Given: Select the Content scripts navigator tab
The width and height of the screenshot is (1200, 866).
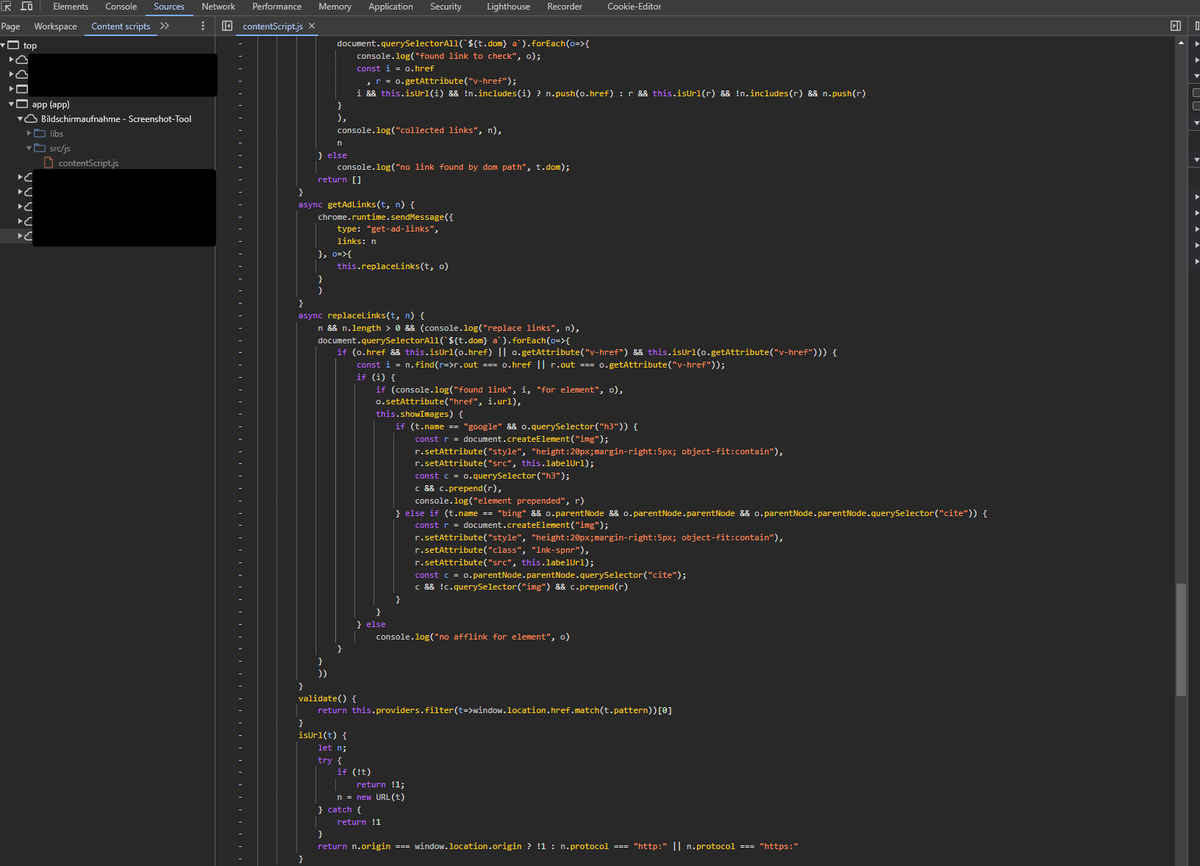Looking at the screenshot, I should (120, 26).
